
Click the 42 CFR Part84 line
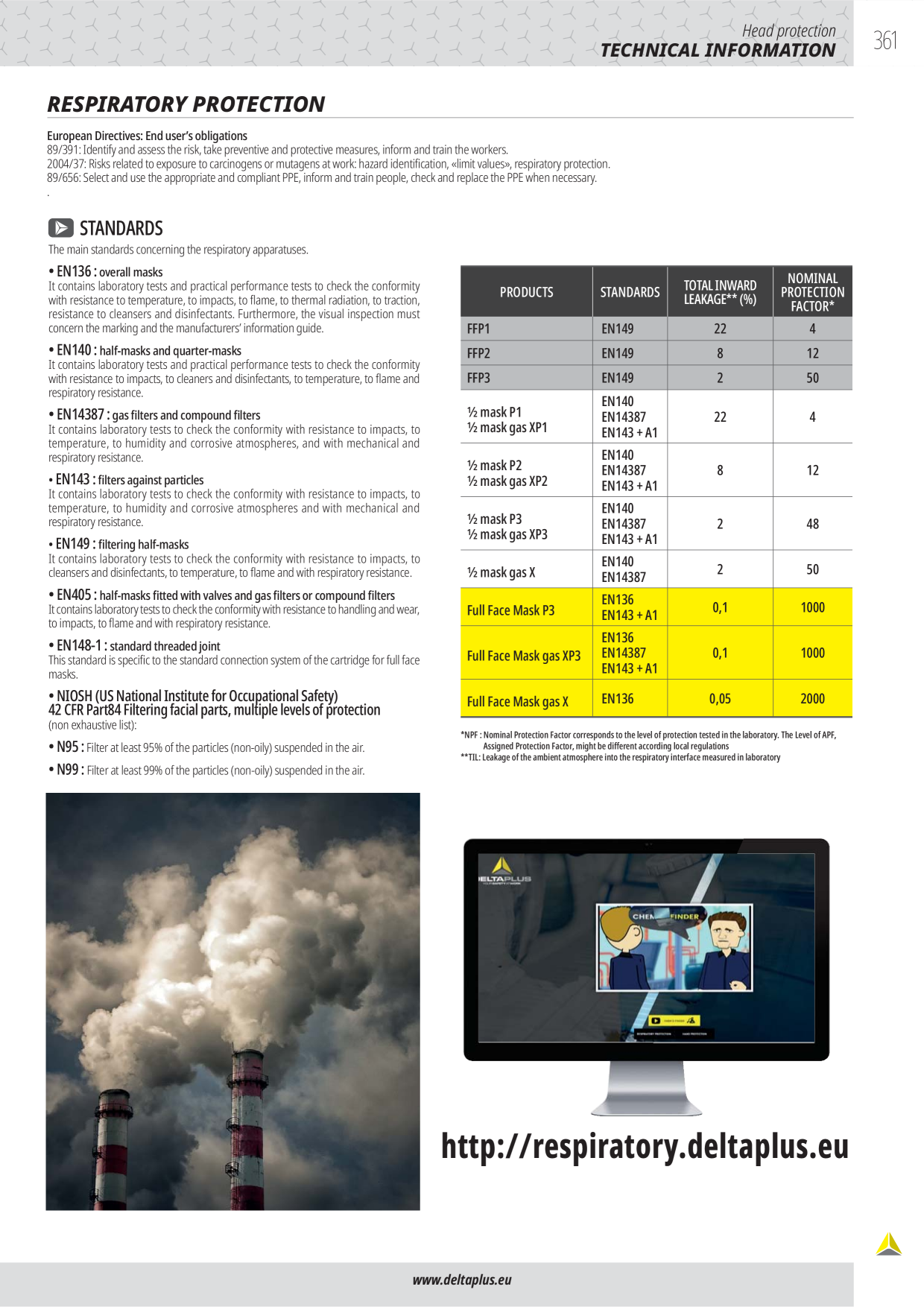[214, 710]
